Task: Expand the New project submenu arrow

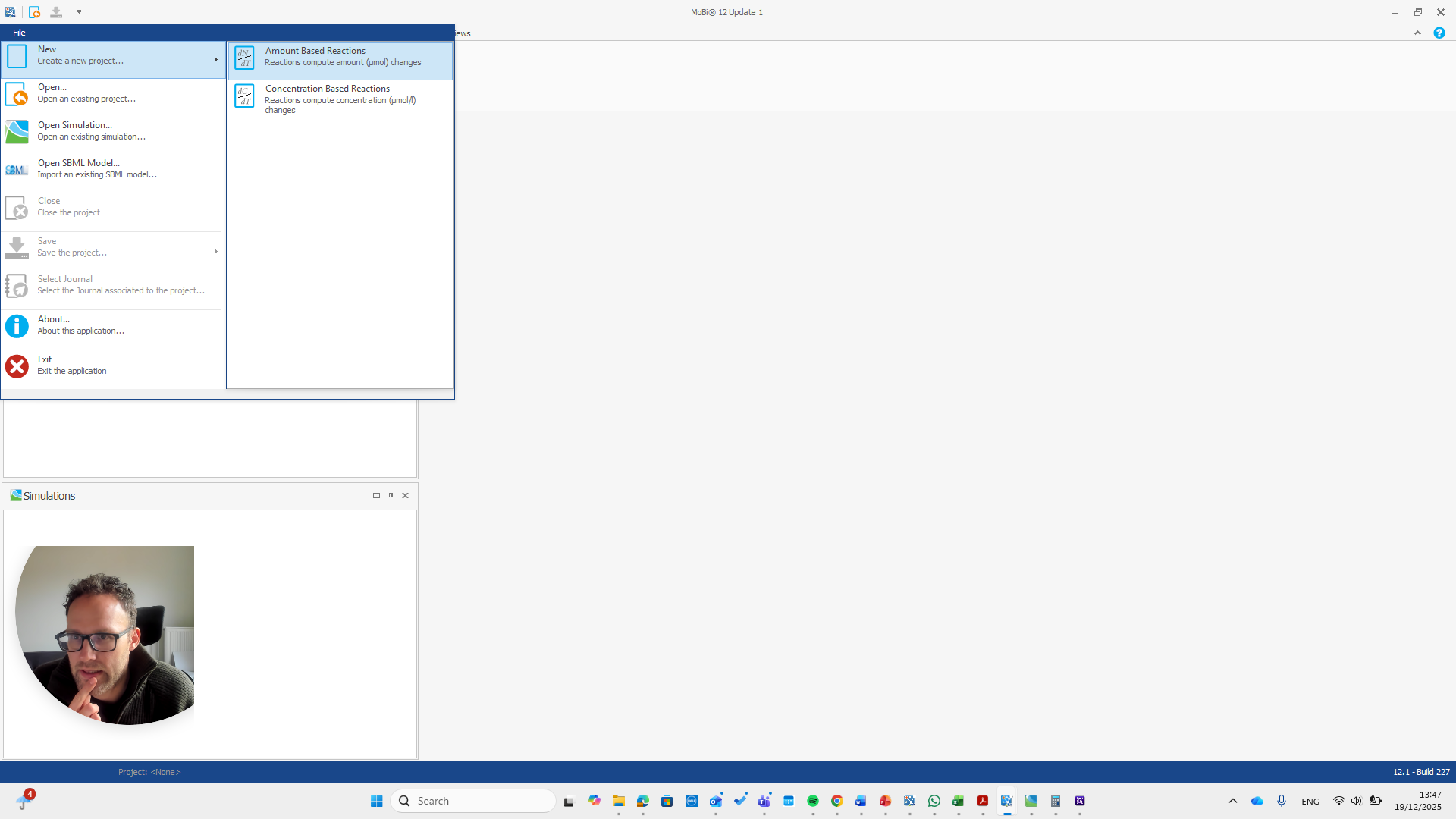Action: pos(215,60)
